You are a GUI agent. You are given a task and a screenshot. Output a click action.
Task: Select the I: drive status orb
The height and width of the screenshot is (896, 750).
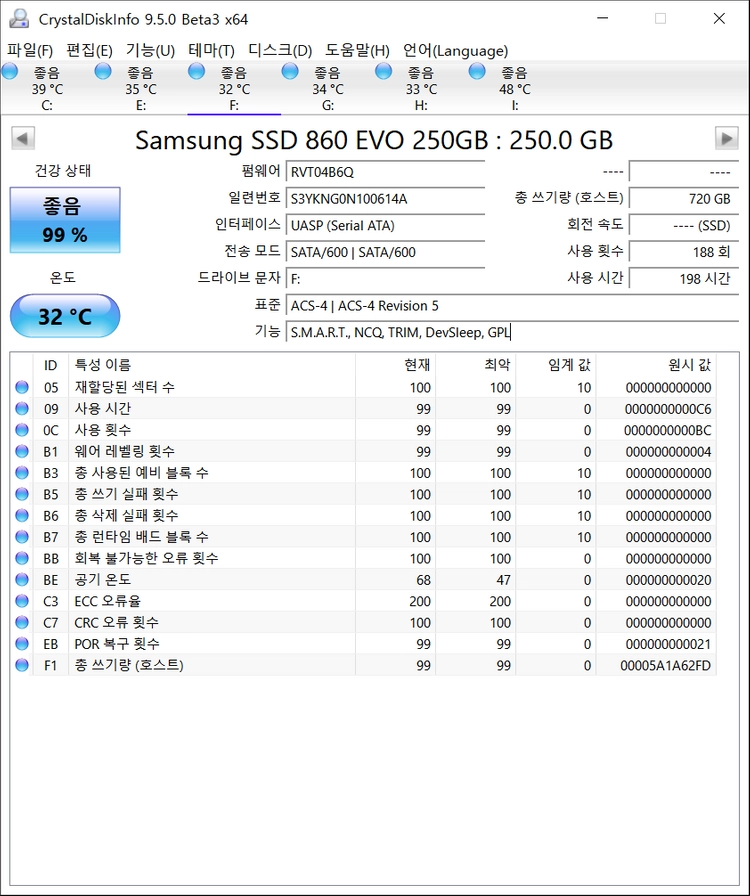(x=477, y=72)
